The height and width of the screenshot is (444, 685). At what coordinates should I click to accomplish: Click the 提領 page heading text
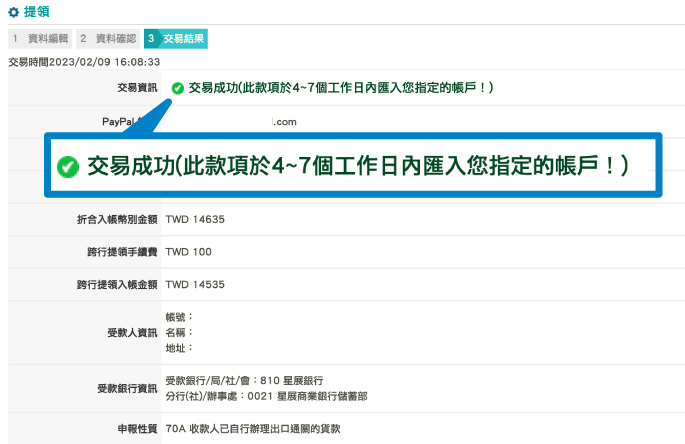(37, 12)
